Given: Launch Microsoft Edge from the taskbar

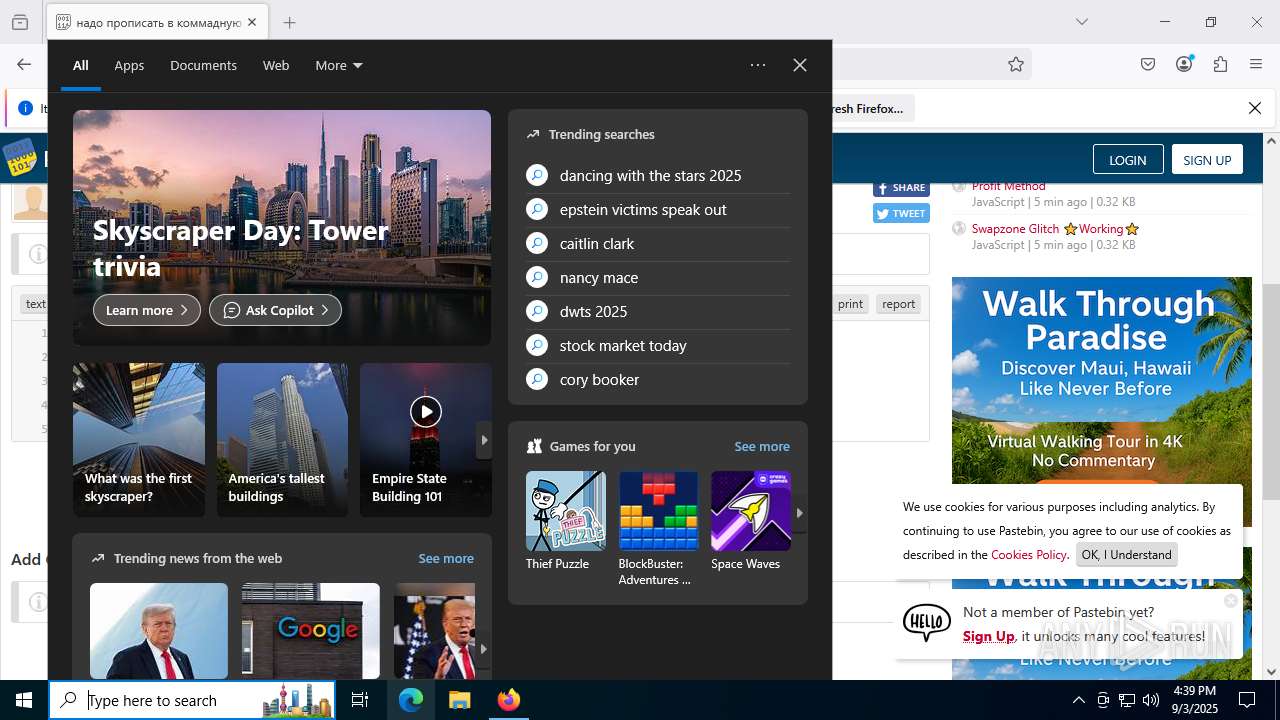Looking at the screenshot, I should [x=411, y=700].
